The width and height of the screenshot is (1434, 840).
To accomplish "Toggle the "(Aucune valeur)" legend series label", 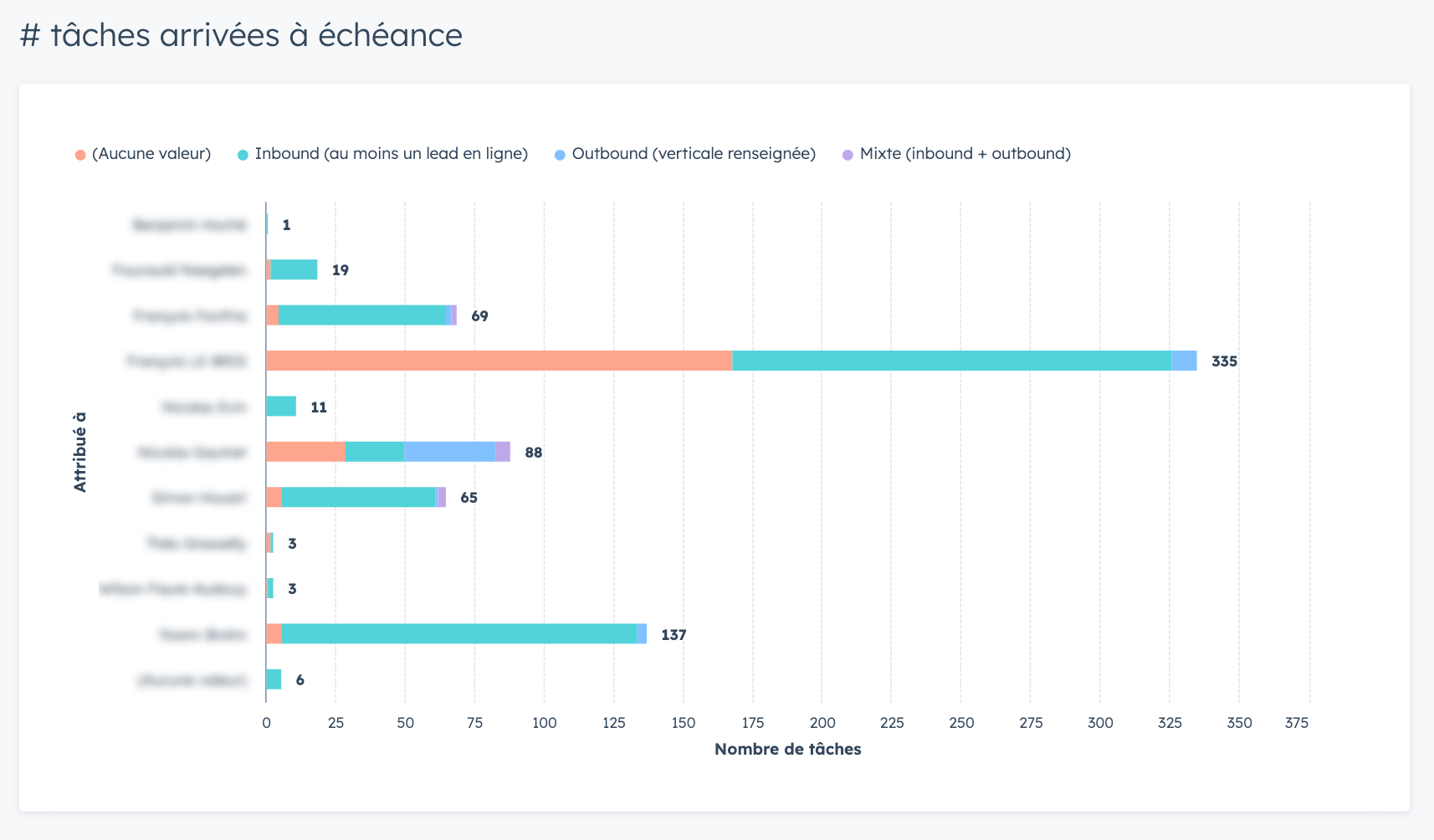I will click(x=151, y=154).
